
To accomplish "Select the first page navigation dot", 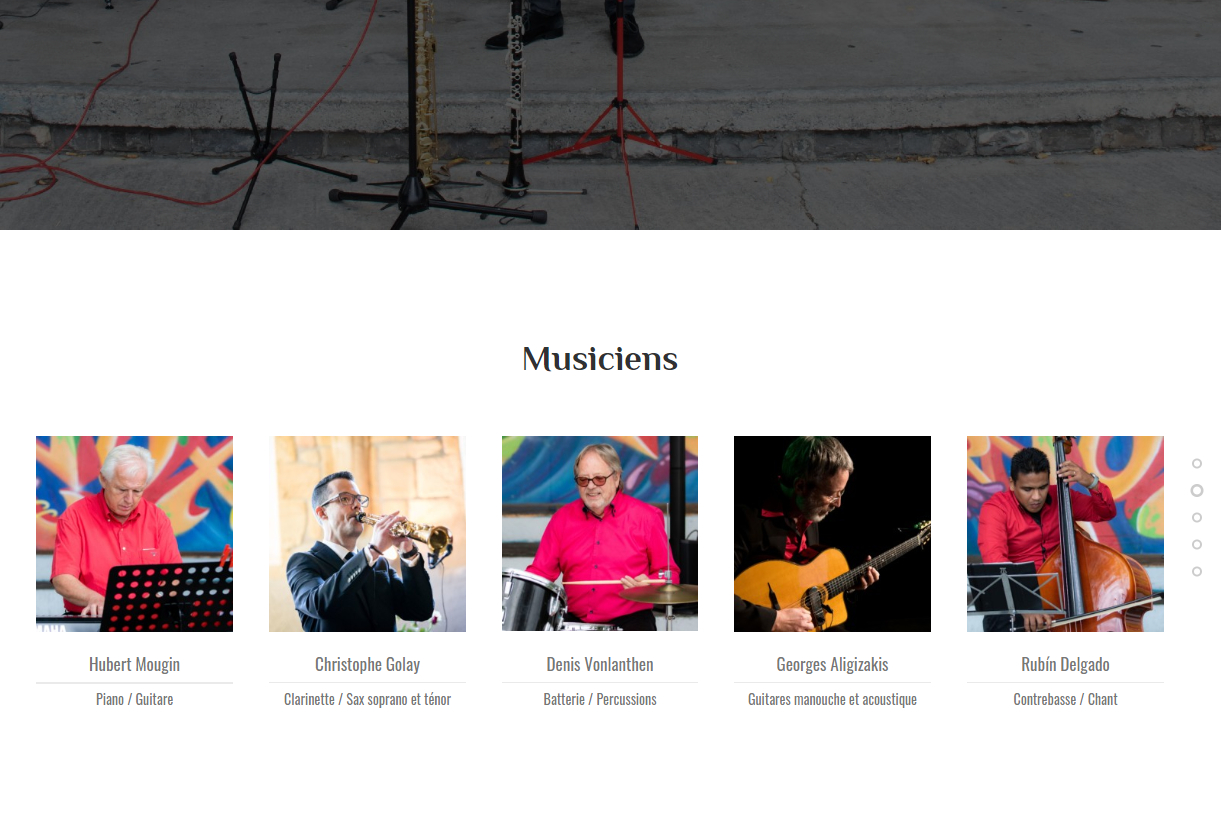I will 1197,463.
